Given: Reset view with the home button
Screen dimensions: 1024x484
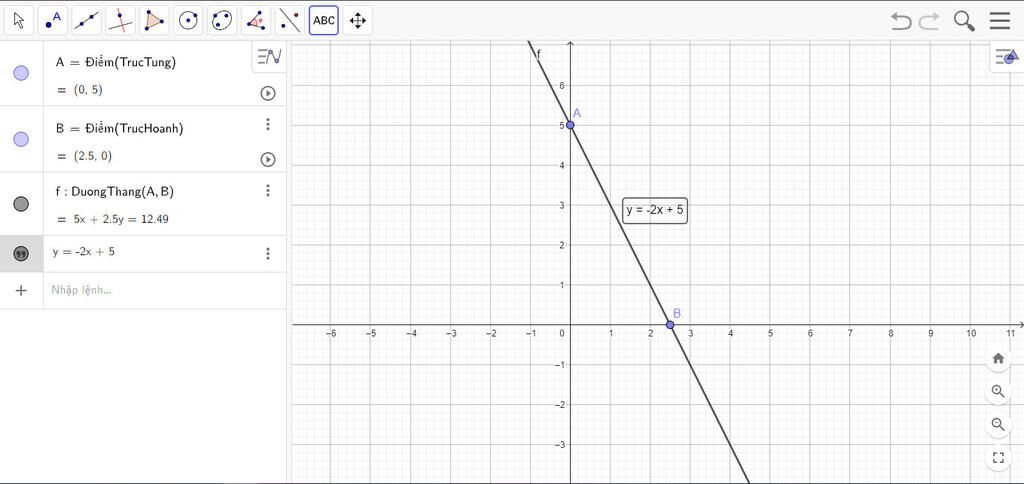Looking at the screenshot, I should 998,358.
